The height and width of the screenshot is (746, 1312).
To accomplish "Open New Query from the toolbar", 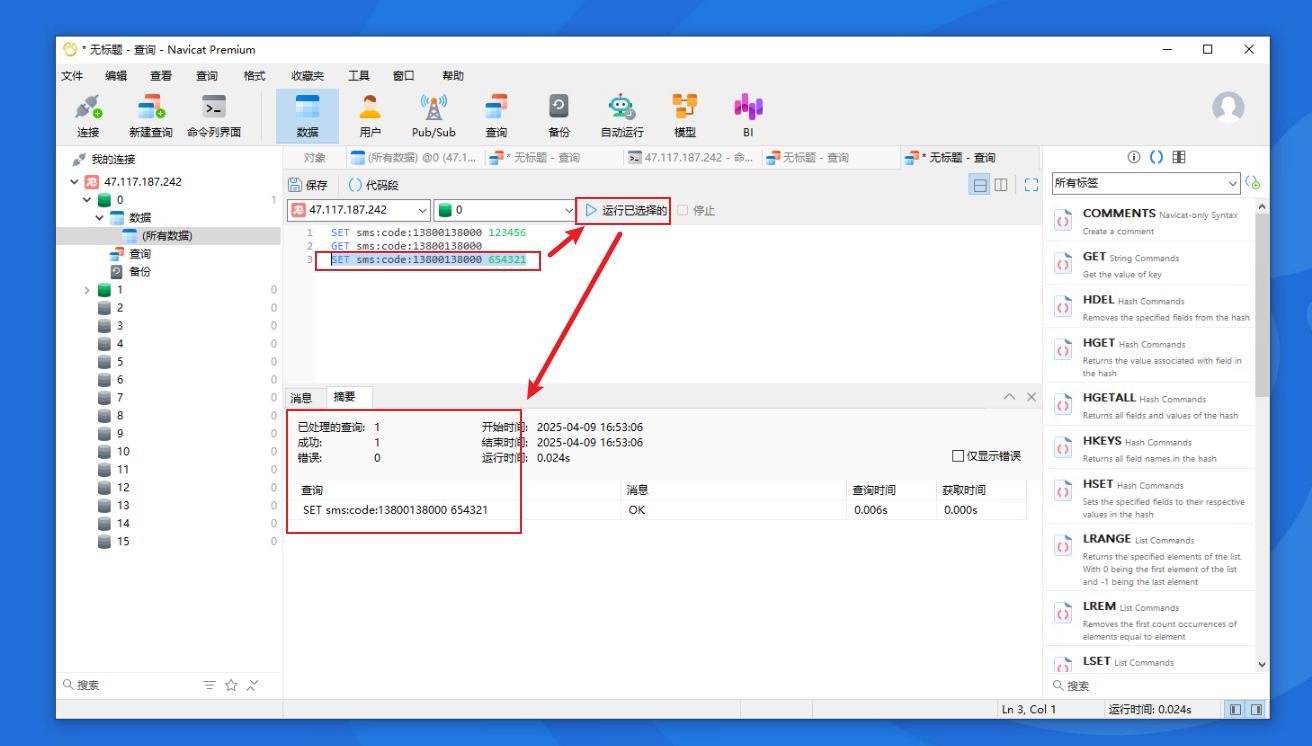I will click(x=150, y=116).
